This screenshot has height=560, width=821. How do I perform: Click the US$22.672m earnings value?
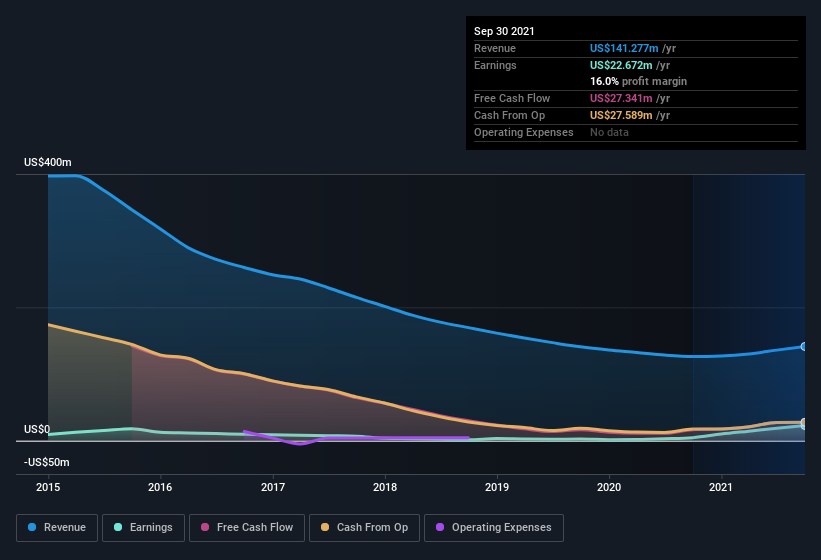click(x=621, y=65)
